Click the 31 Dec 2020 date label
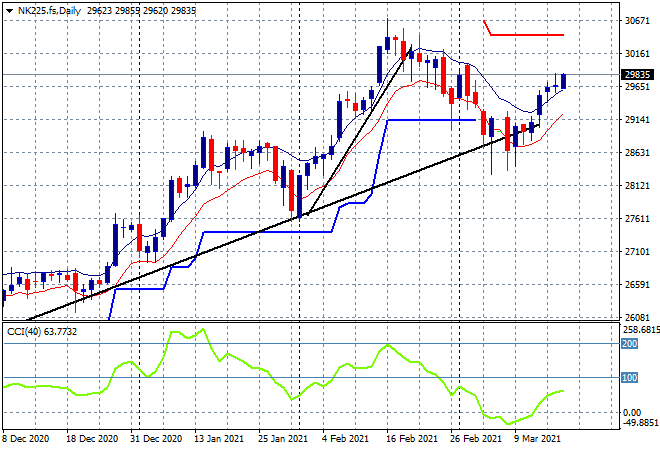660x450 pixels. 156,439
